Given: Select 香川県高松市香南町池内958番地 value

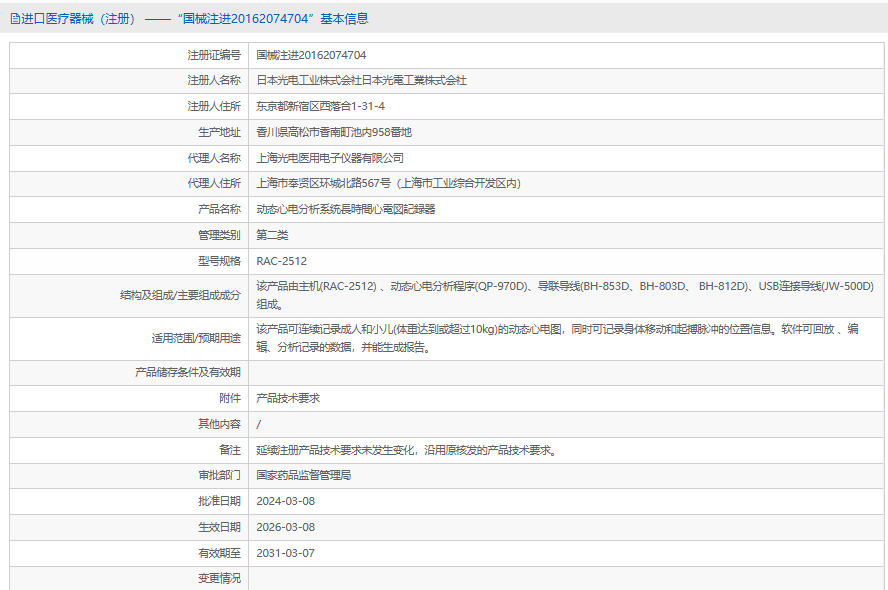Looking at the screenshot, I should [334, 132].
